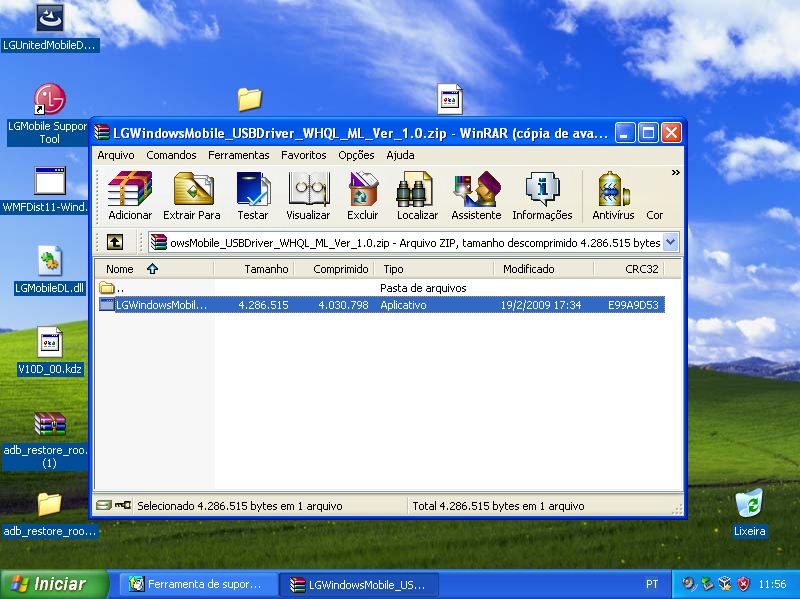Click the taskbar clock 11:56
This screenshot has height=599, width=800.
coord(772,584)
